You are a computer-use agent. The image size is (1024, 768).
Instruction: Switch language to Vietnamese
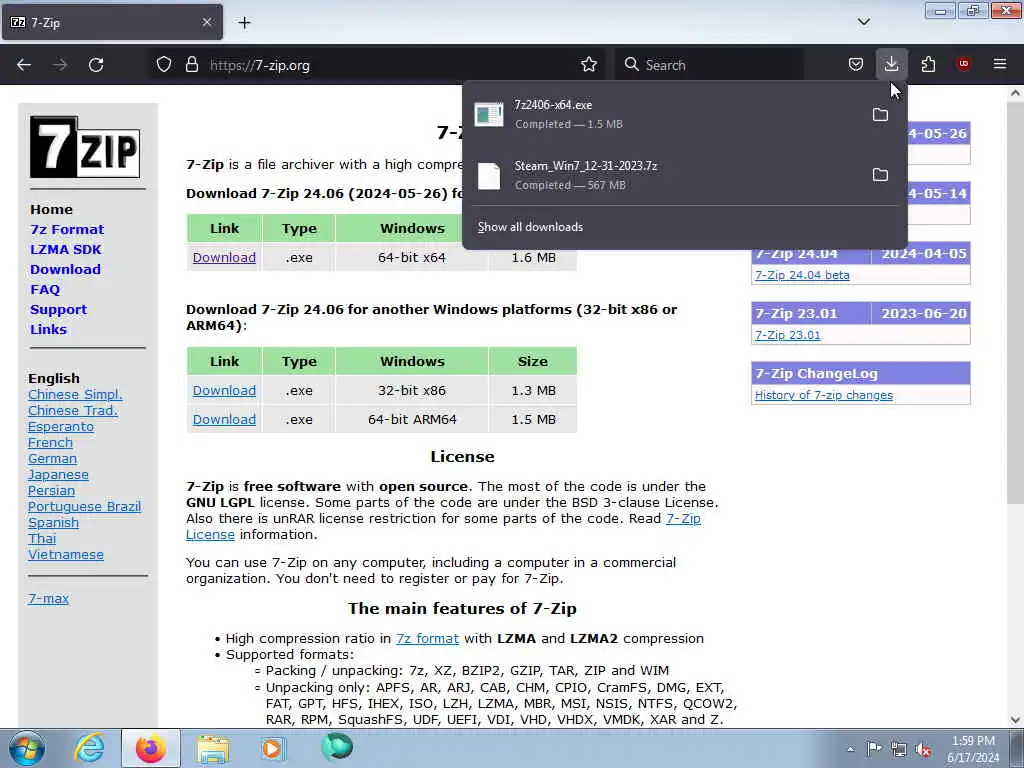coord(66,554)
